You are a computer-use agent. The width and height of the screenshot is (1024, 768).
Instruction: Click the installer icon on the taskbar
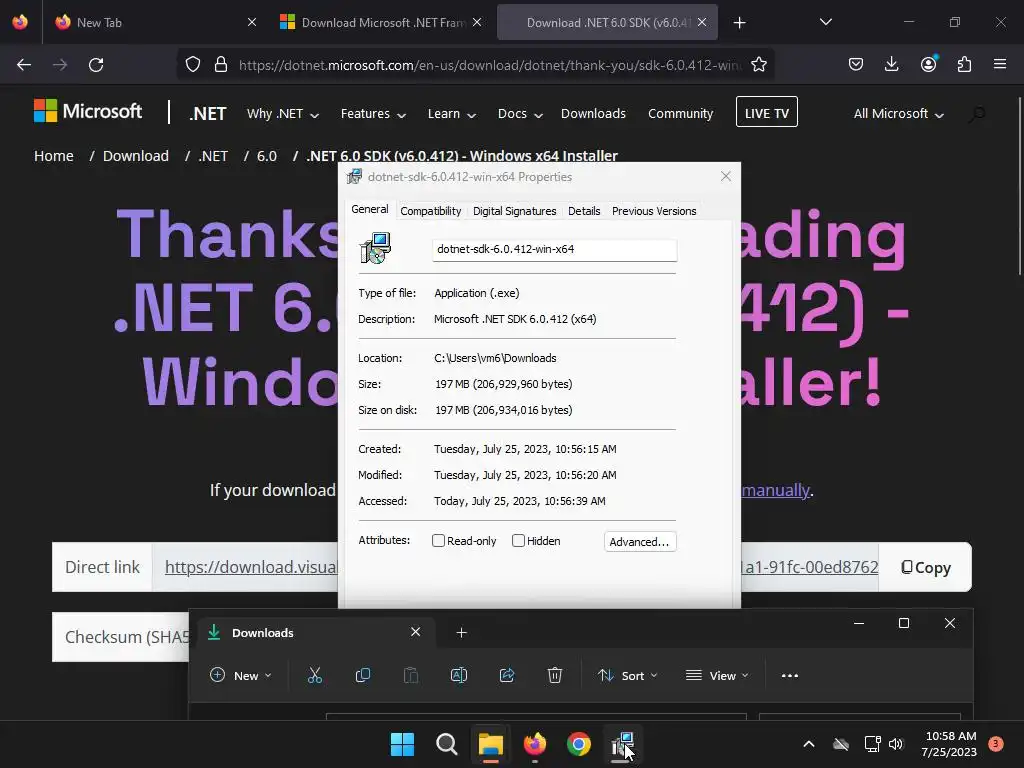pyautogui.click(x=622, y=744)
